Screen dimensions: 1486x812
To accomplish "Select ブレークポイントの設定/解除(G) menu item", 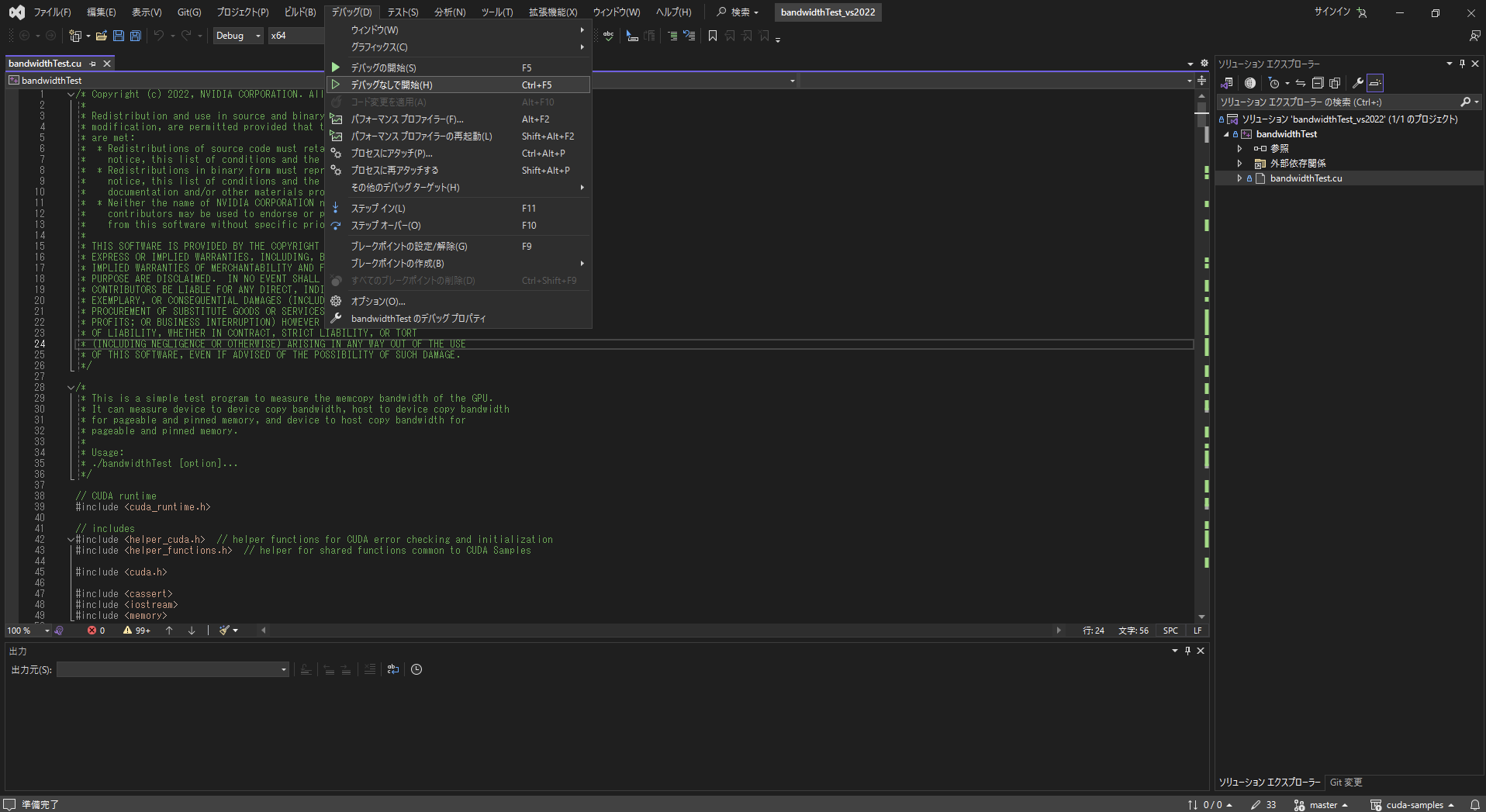I will (x=458, y=247).
